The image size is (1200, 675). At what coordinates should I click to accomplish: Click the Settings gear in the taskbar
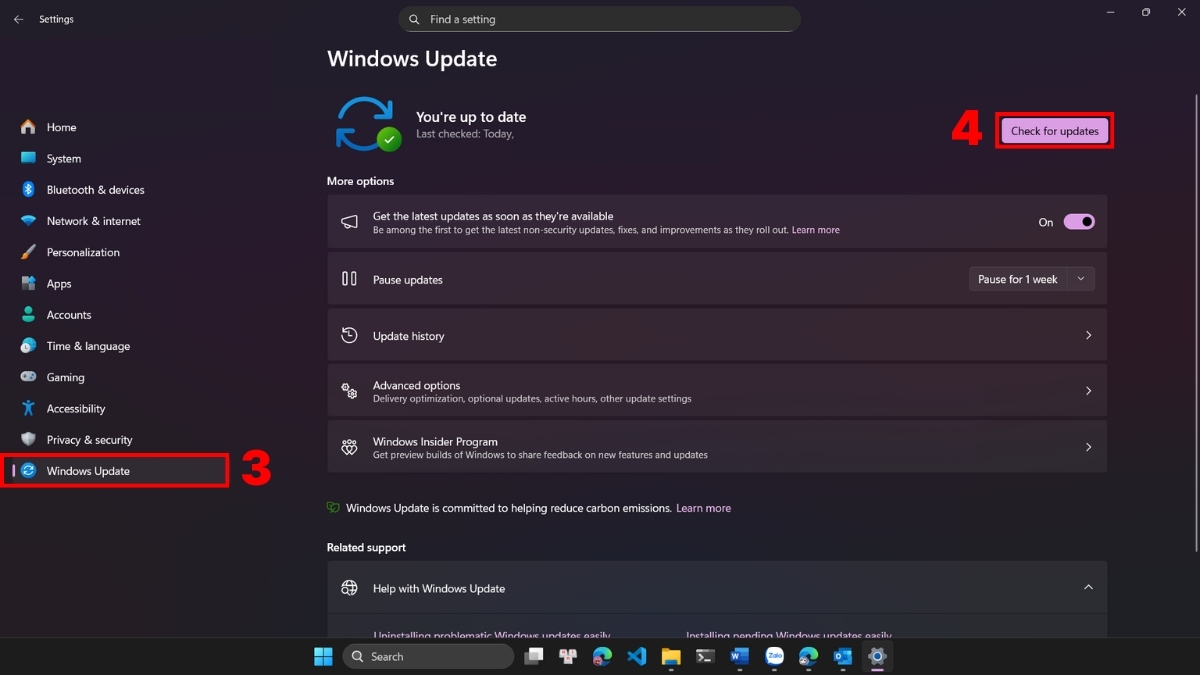tap(877, 656)
